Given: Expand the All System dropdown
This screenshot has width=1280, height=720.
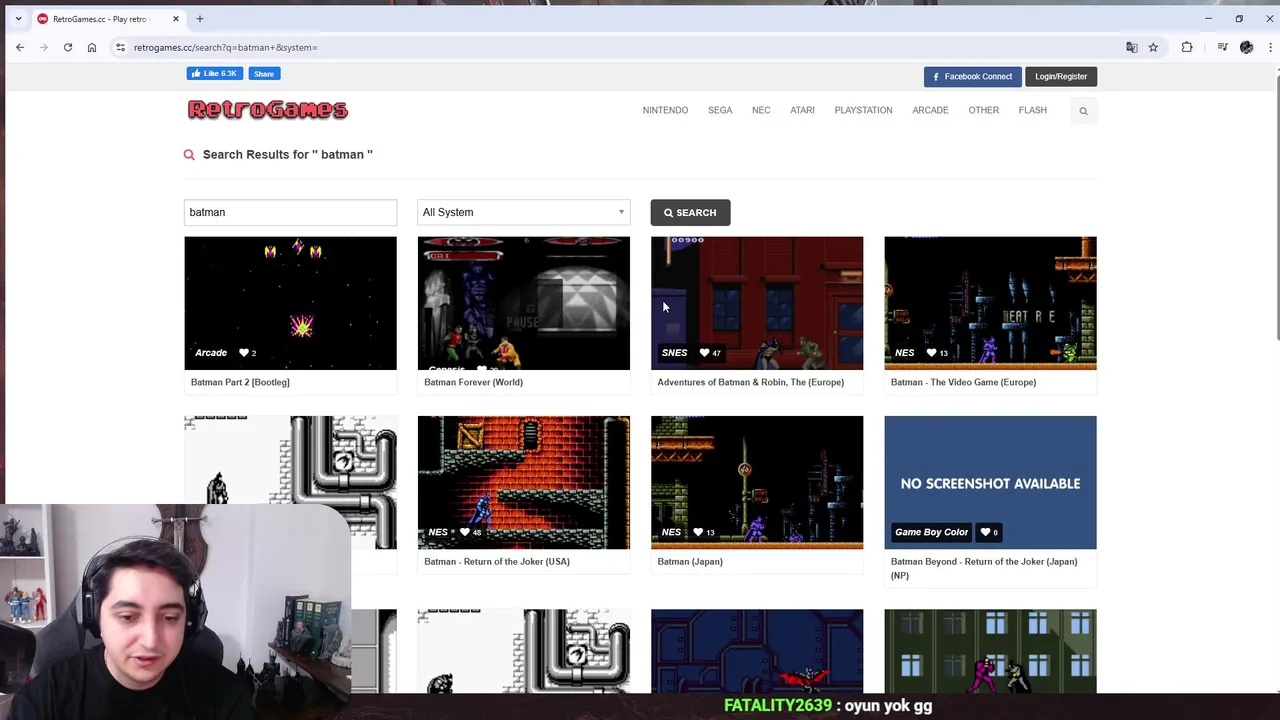Looking at the screenshot, I should (524, 212).
